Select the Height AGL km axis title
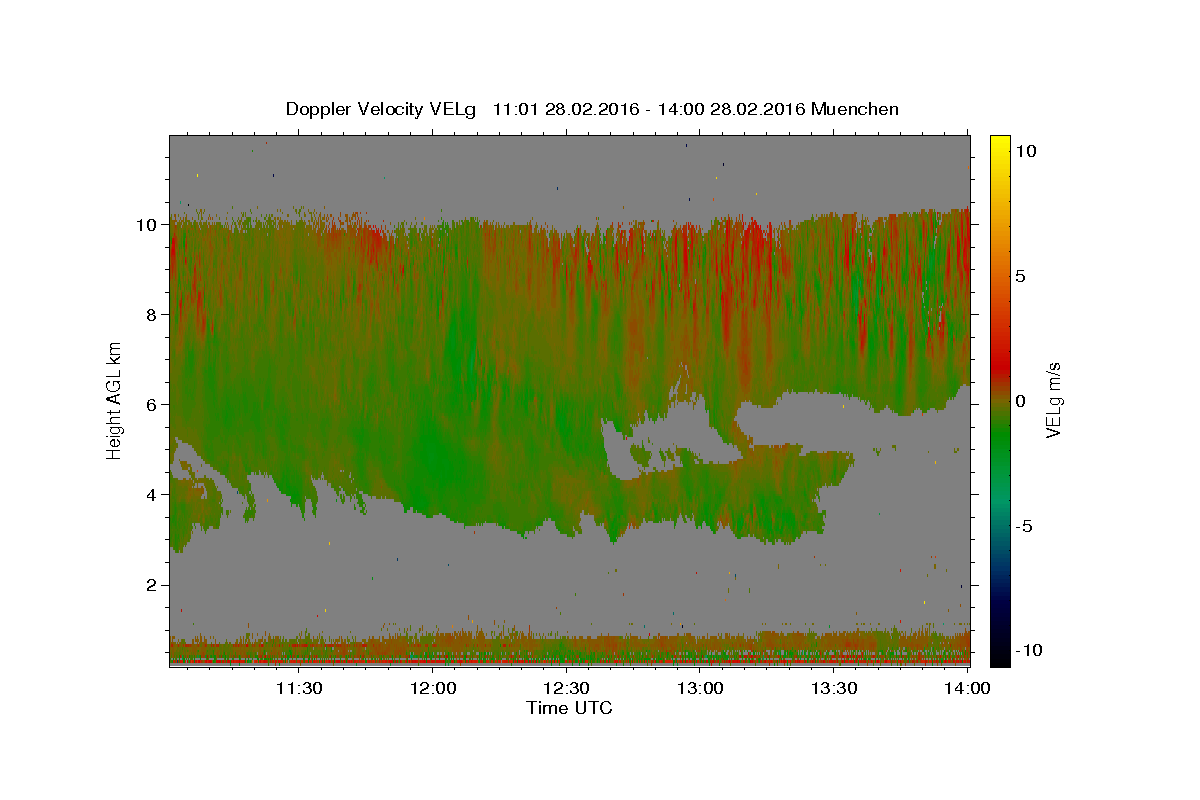This screenshot has height=800, width=1200. pos(115,400)
